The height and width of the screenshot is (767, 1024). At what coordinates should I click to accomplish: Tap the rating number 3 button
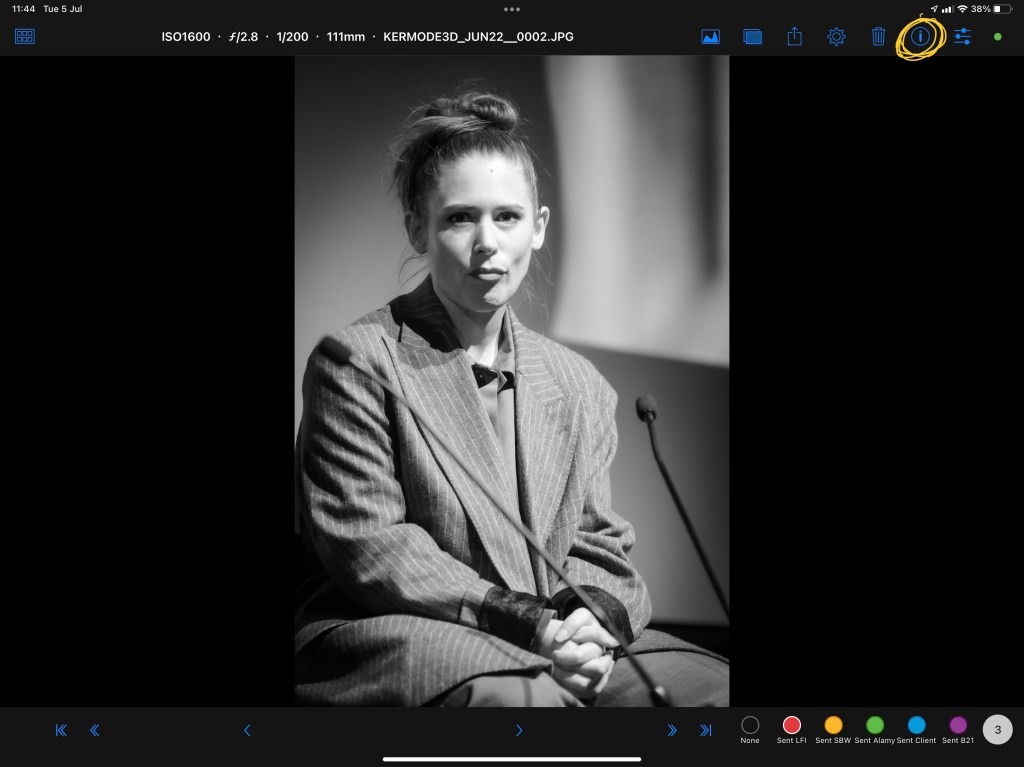(x=997, y=730)
